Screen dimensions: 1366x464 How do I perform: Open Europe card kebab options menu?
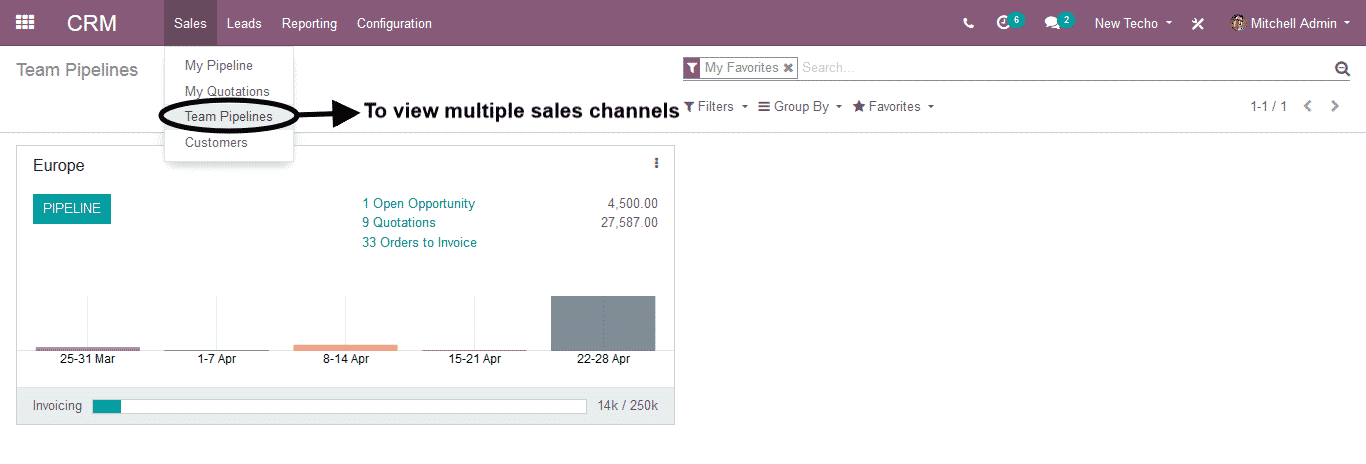(656, 163)
